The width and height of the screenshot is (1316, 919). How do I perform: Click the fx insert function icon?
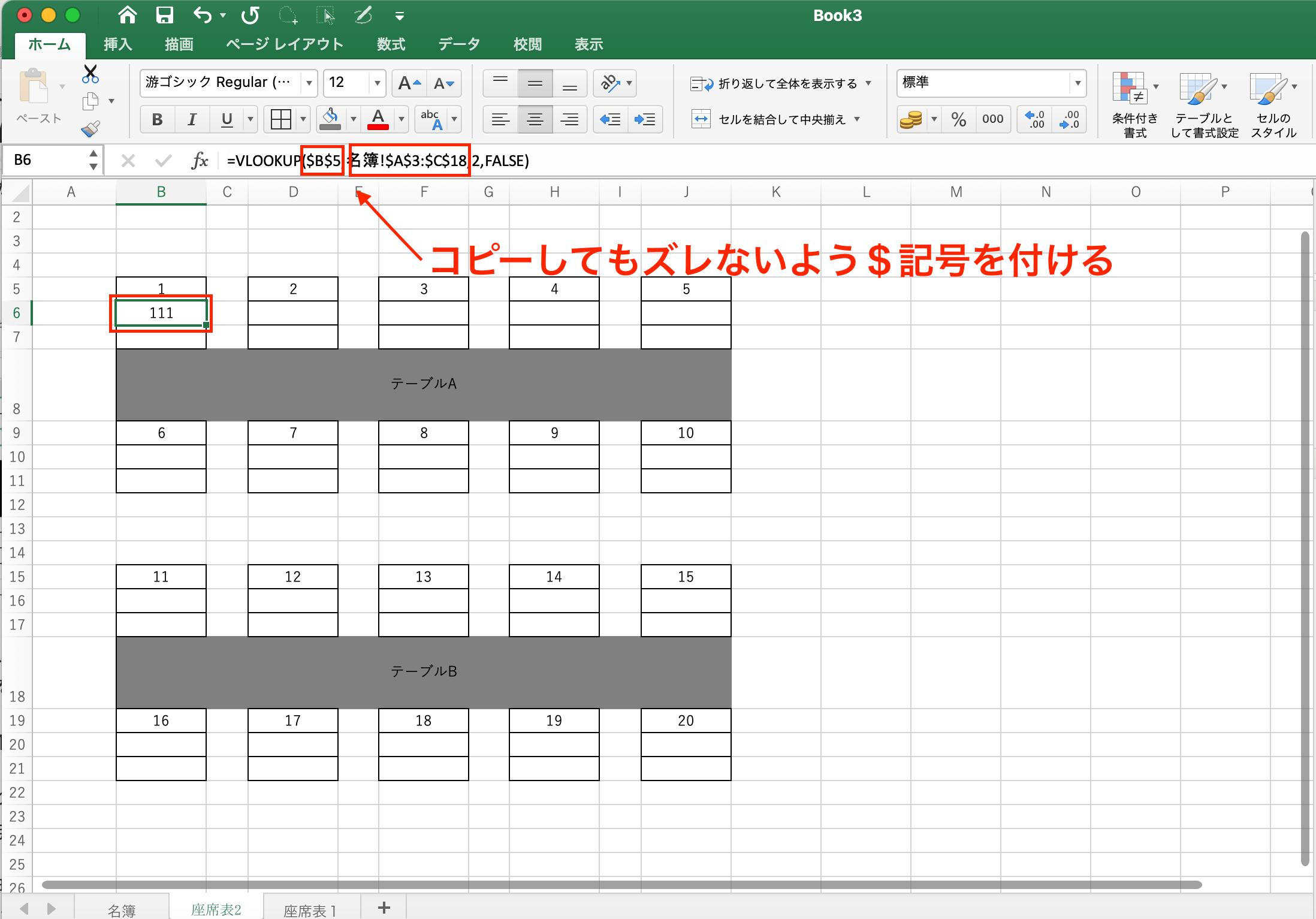click(x=200, y=160)
